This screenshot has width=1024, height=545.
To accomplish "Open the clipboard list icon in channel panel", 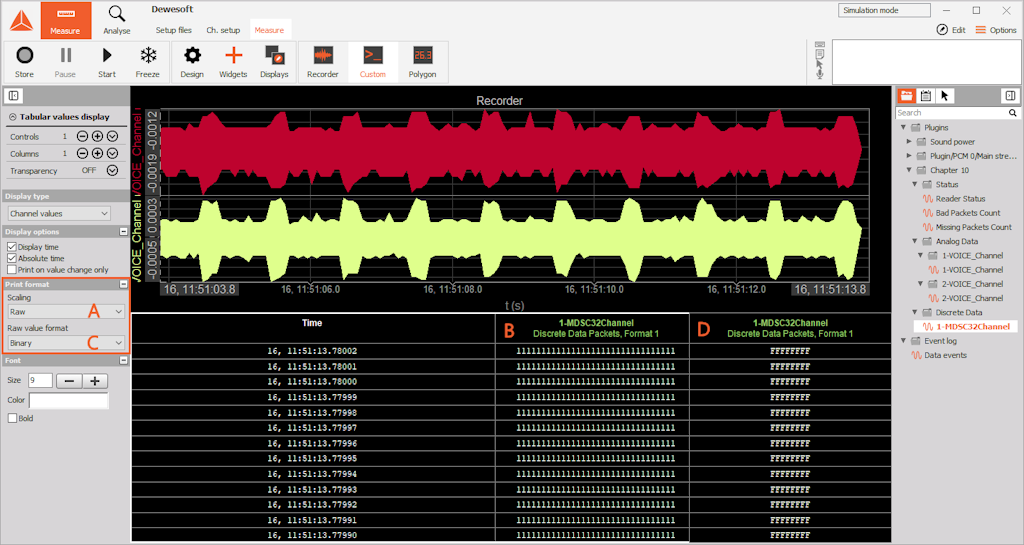I will tap(926, 96).
